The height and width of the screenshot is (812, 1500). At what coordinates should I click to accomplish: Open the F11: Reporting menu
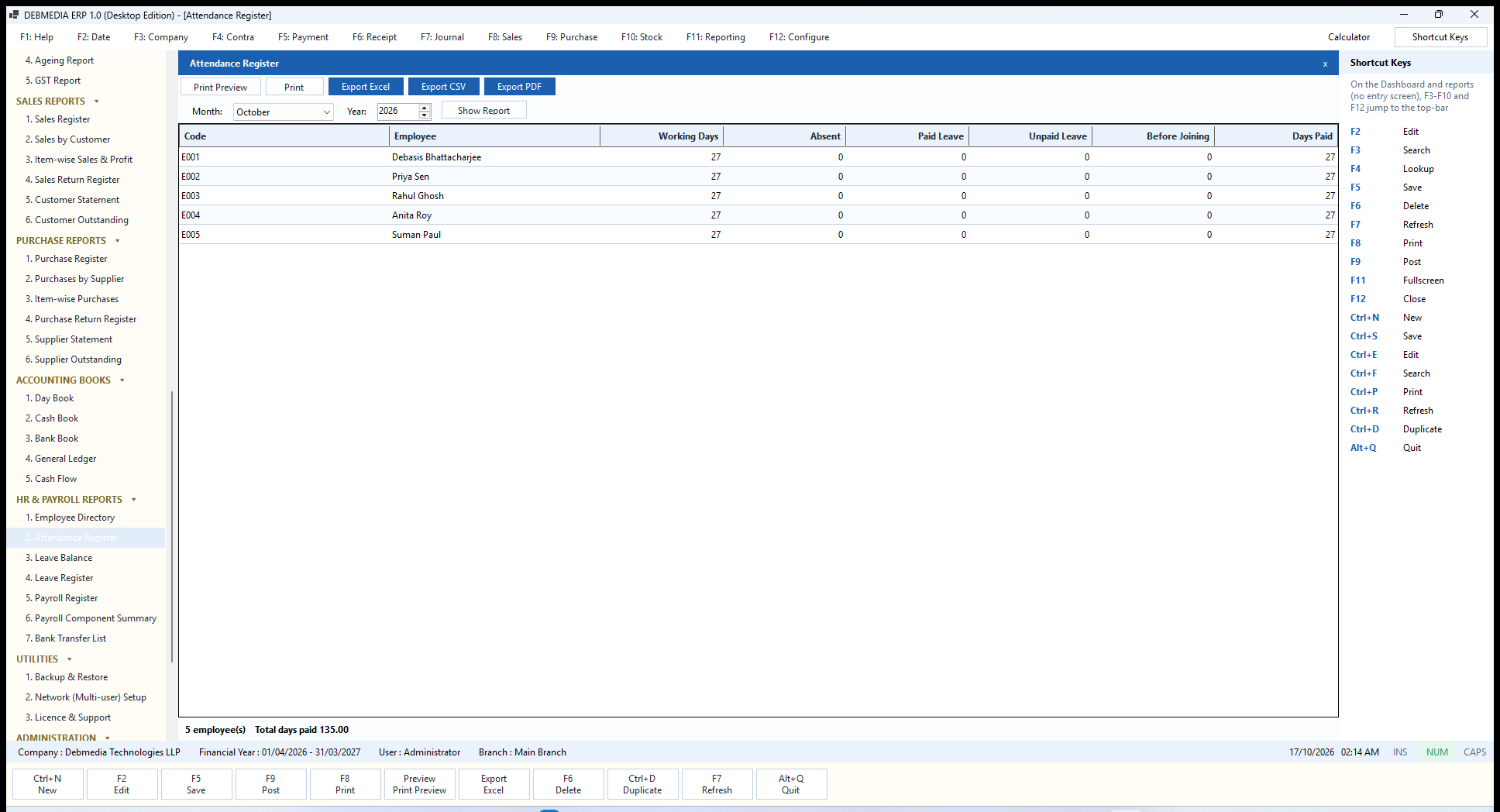click(716, 37)
